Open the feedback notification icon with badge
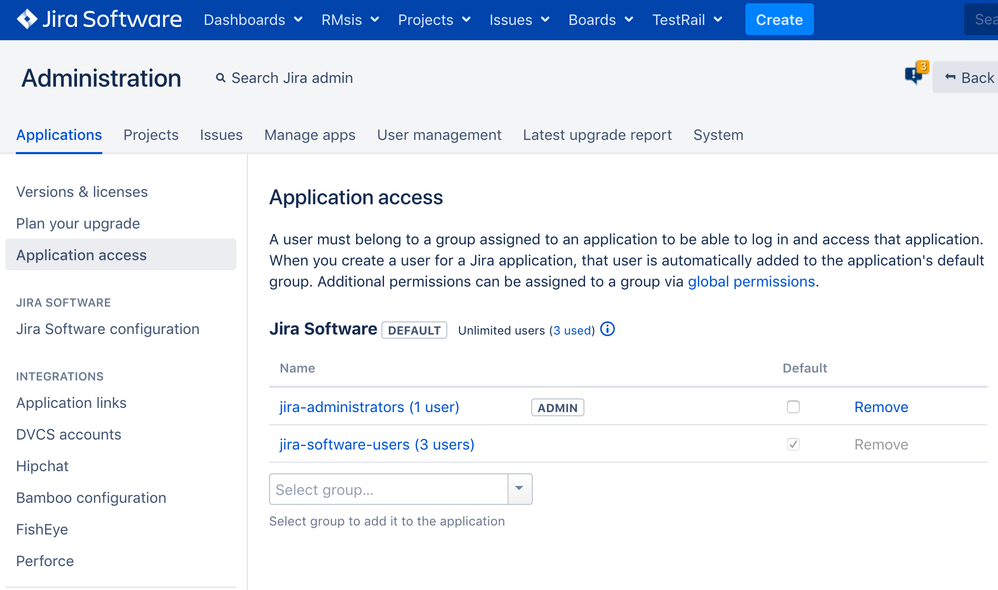This screenshot has height=590, width=998. pos(916,74)
